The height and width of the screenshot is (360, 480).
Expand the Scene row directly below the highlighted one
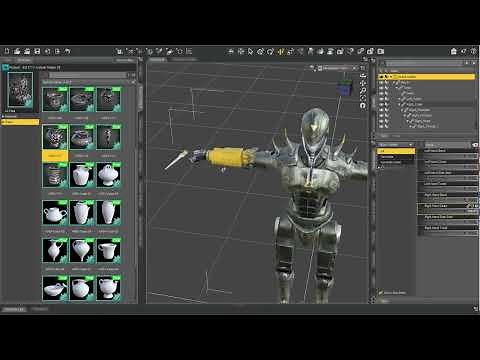coord(394,82)
